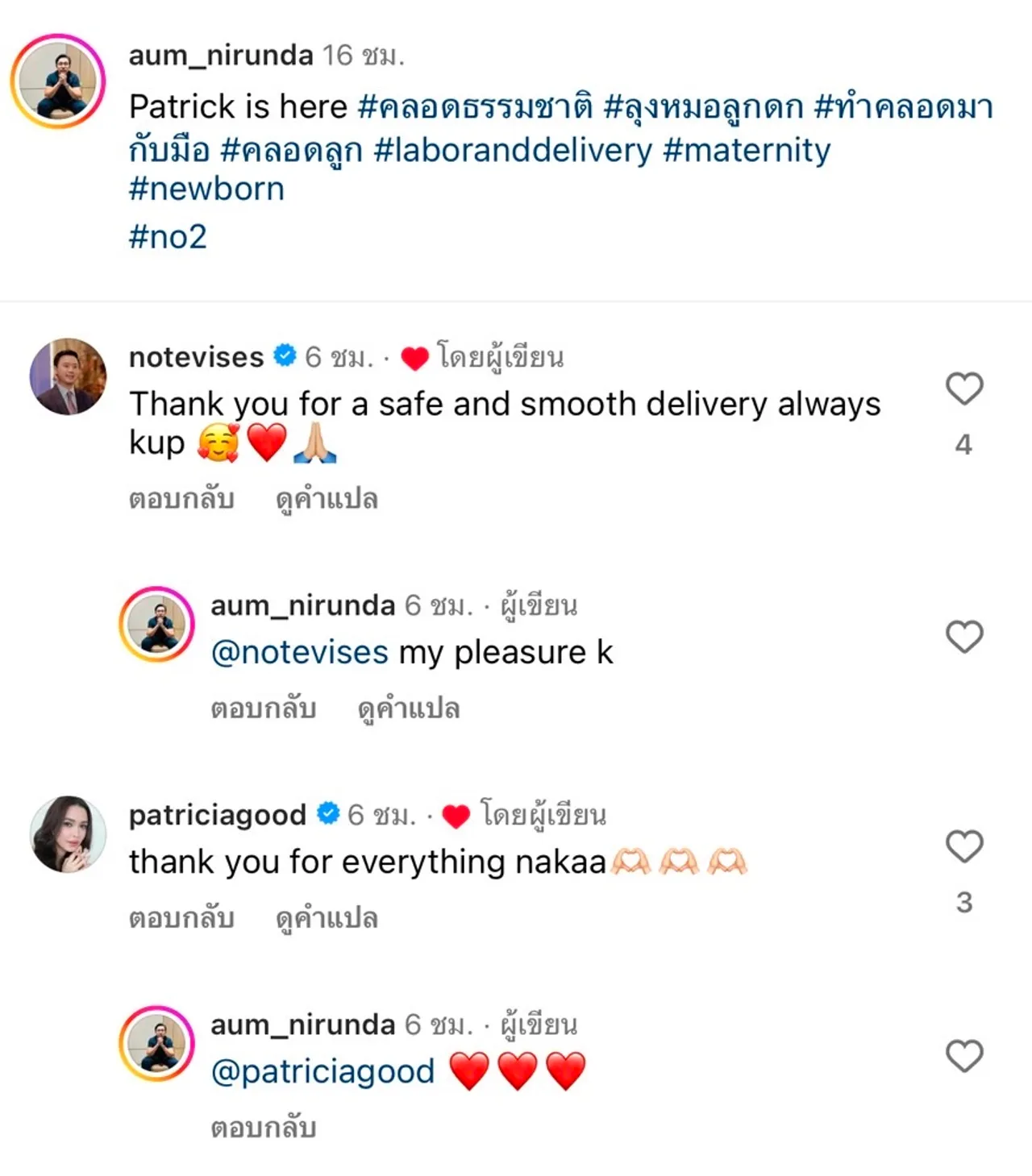Like patriciagood's thank you comment
Image resolution: width=1032 pixels, height=1176 pixels.
click(963, 846)
